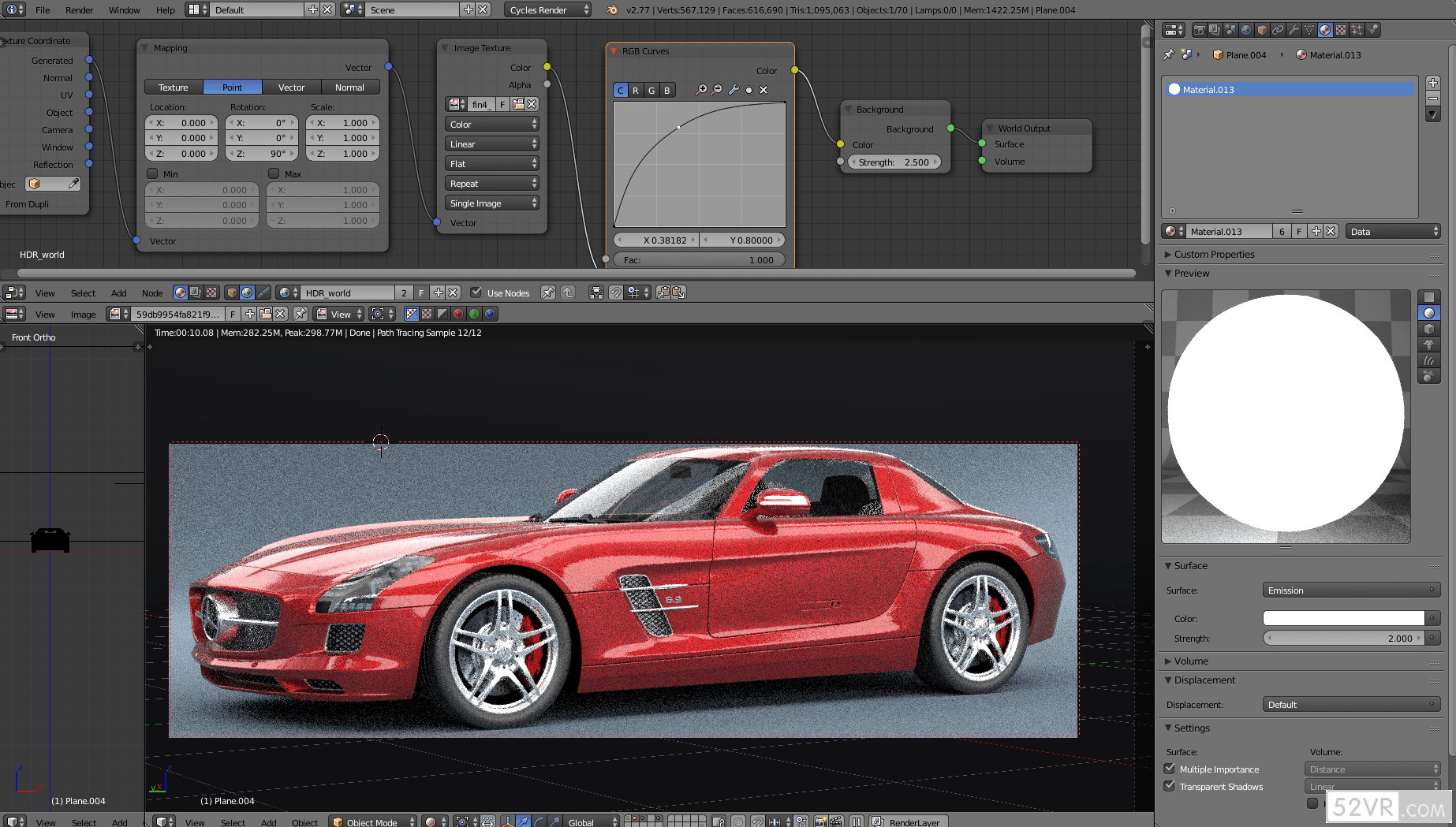Open the Object Mode dropdown
The image size is (1456, 827).
pos(373,821)
